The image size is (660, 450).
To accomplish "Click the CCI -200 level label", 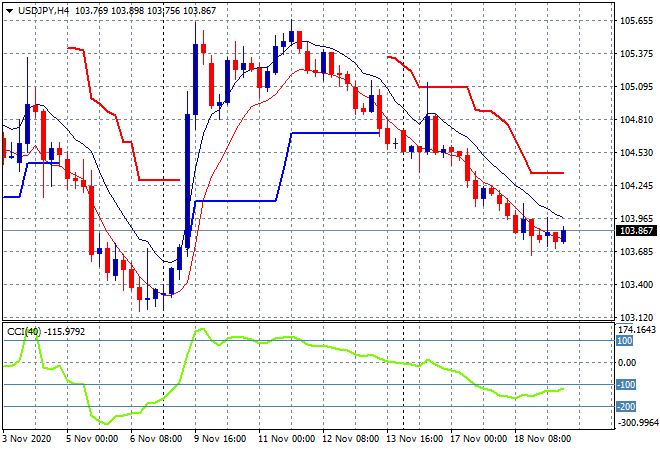I will [x=624, y=406].
